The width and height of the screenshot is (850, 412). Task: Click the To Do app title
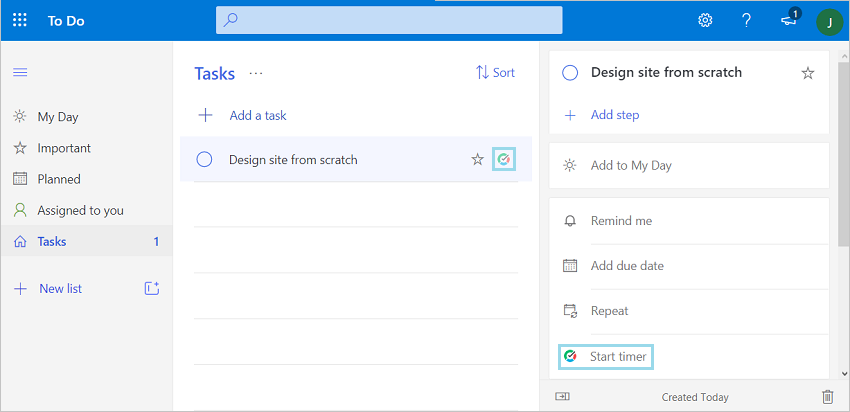point(66,21)
